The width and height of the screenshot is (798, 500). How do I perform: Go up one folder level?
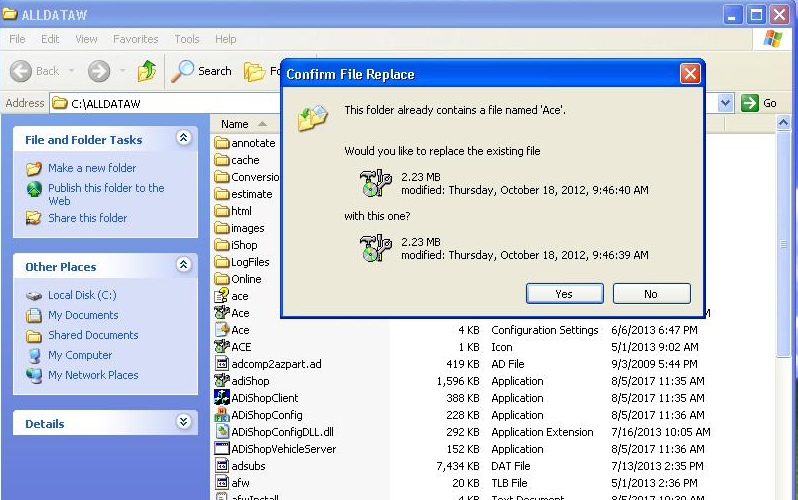[x=147, y=71]
